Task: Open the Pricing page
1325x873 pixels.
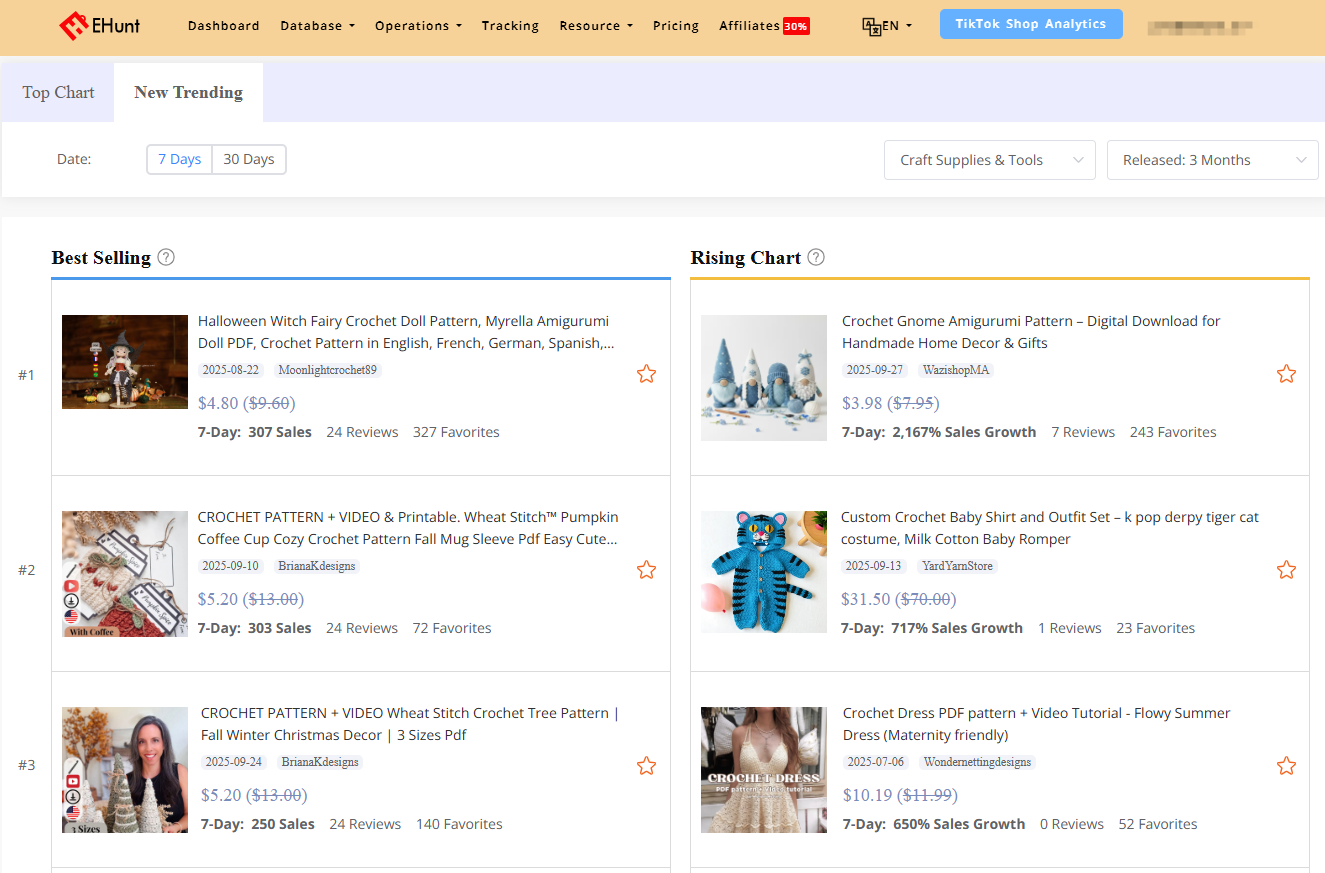Action: tap(676, 25)
